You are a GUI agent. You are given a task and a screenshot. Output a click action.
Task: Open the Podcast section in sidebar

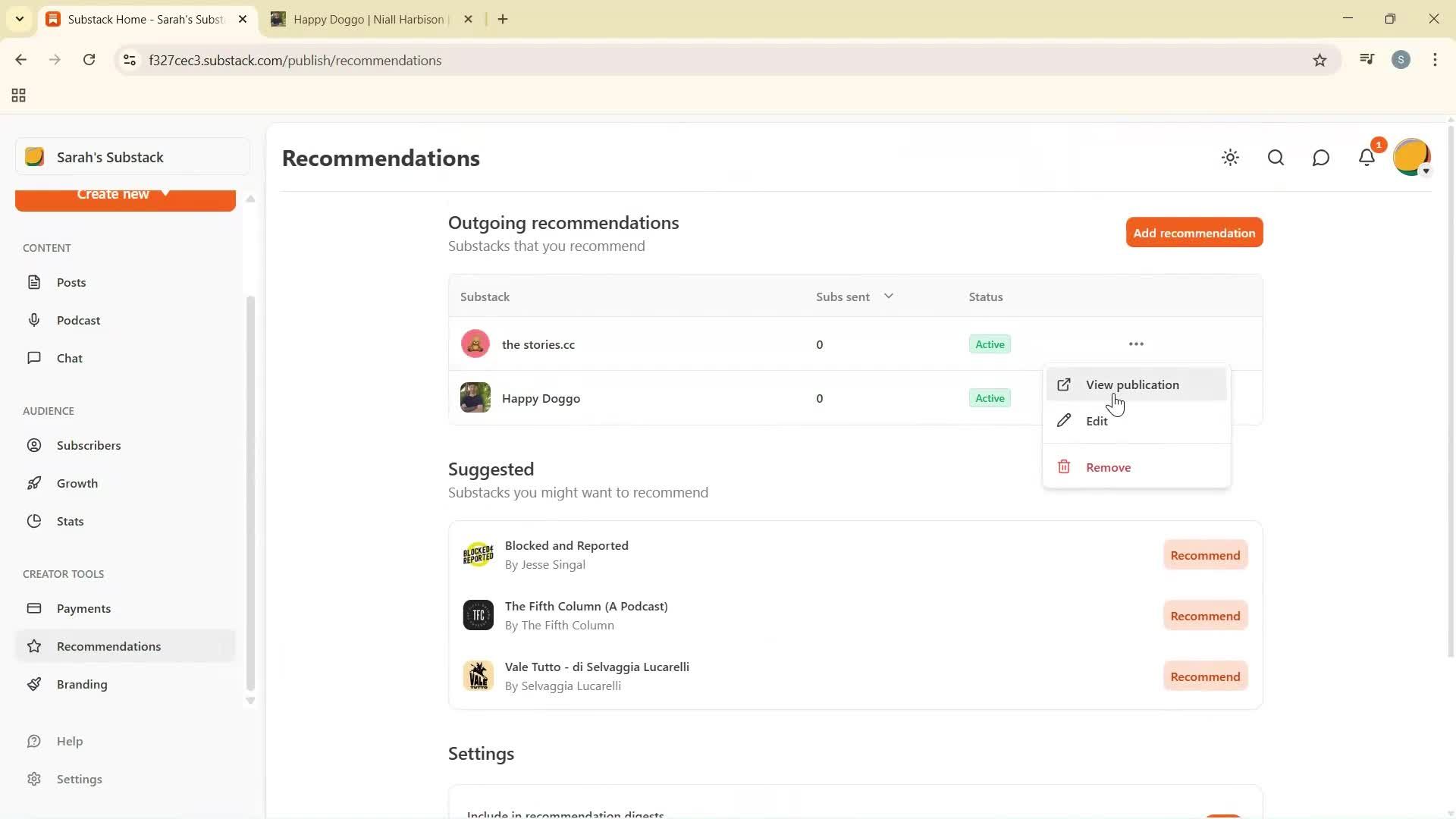(x=79, y=320)
